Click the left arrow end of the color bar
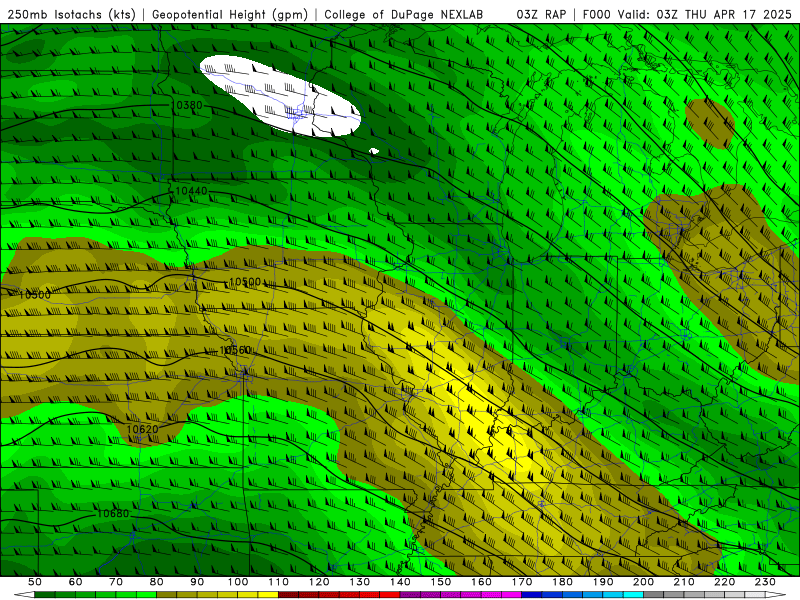 (x=24, y=595)
